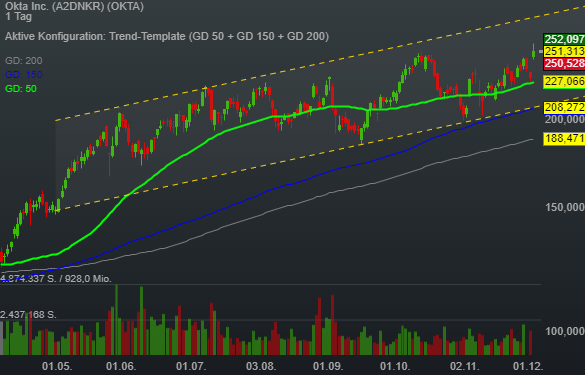Click the 01.10. date axis label

tap(395, 366)
